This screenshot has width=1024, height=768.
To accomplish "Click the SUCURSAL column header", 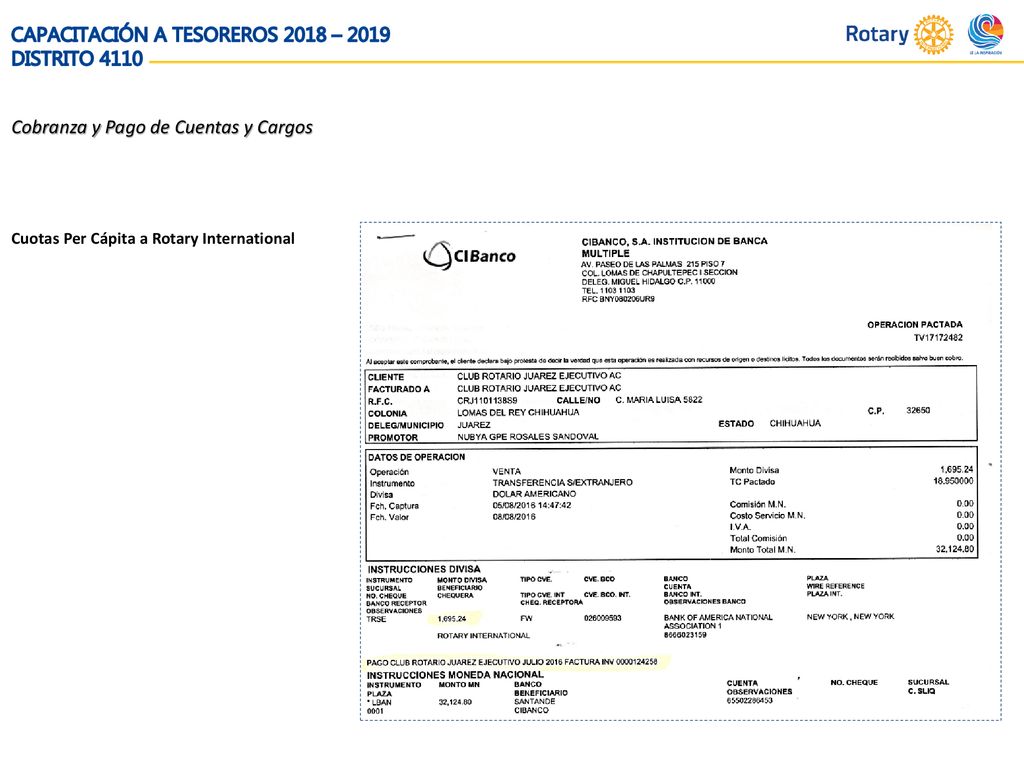I will click(928, 682).
